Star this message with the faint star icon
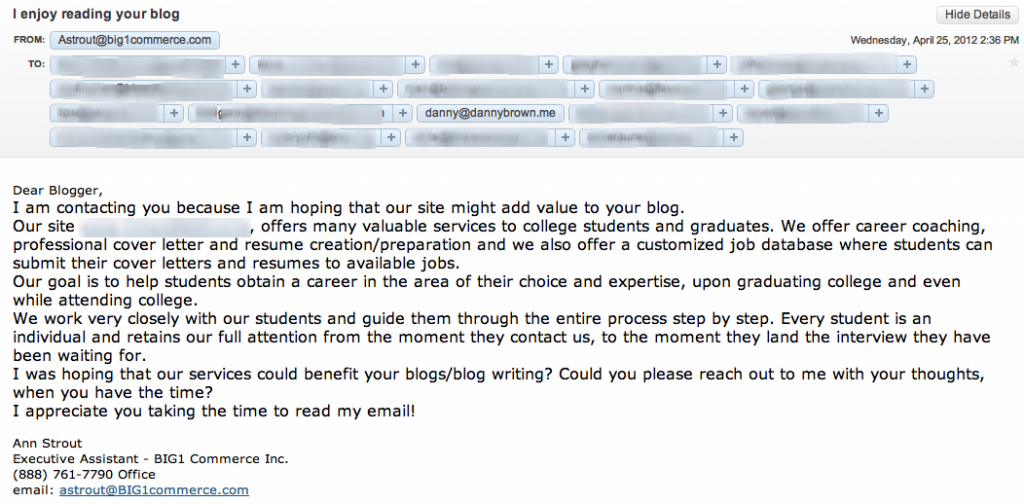 pos(1014,63)
